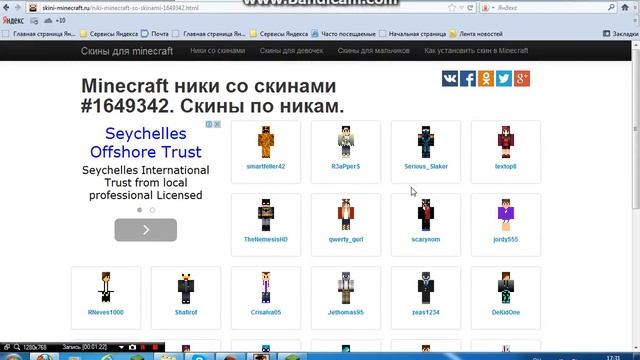Switch to Skype in taskbar
Viewport: 640px width, 360px height.
coord(200,356)
